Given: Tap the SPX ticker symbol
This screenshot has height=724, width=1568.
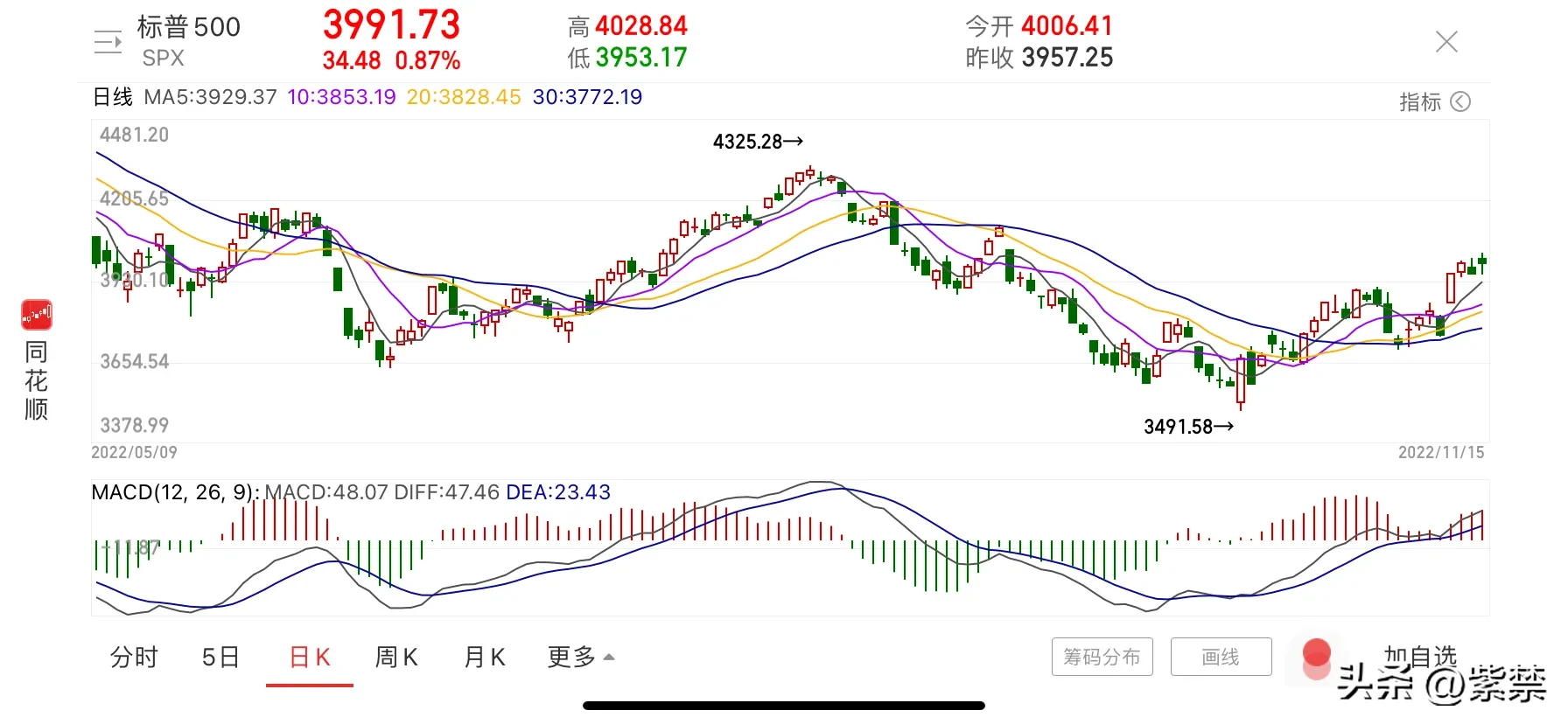Looking at the screenshot, I should 164,59.
